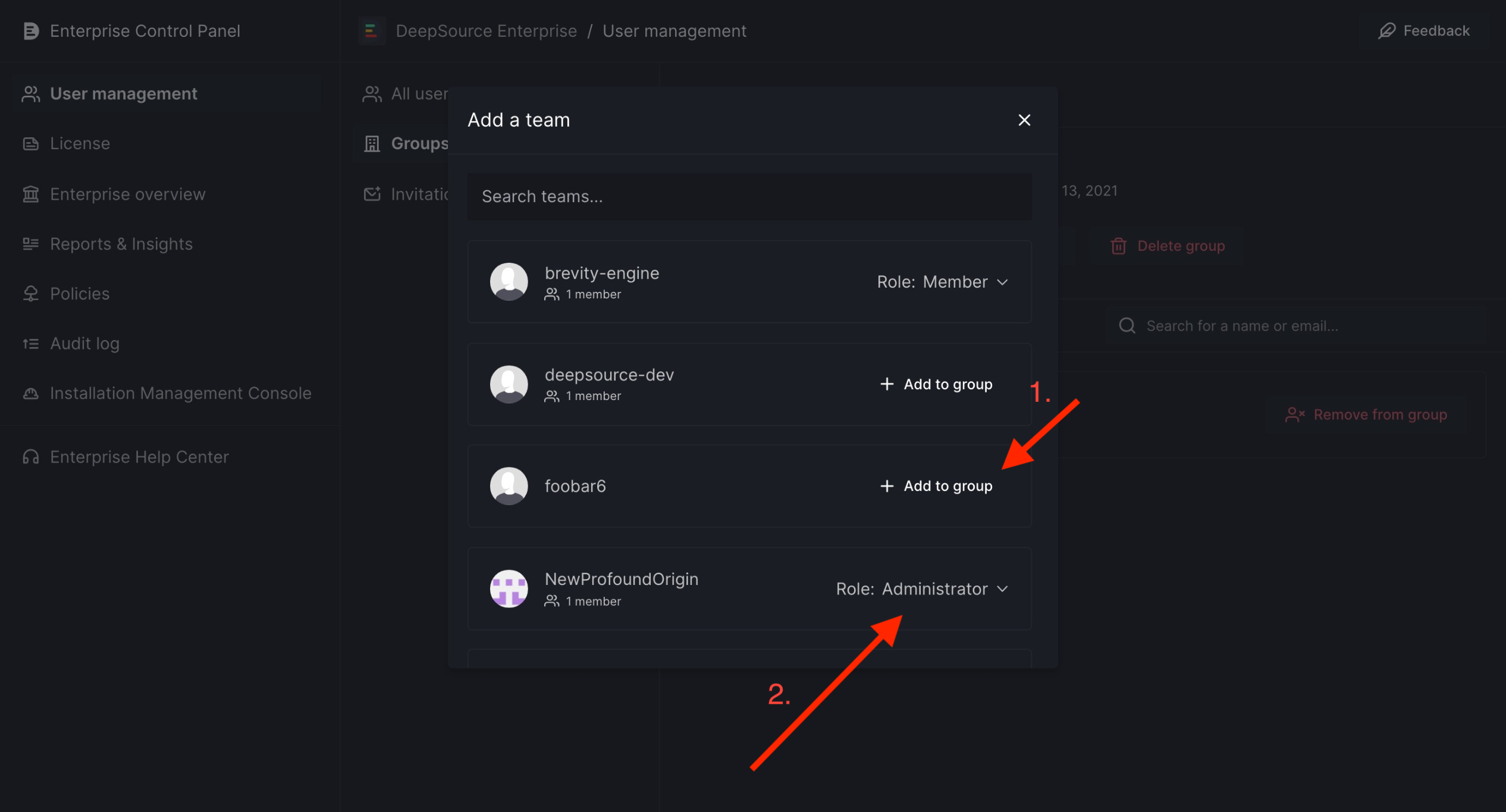Click the DeepSource Enterprise logo
This screenshot has width=1506, height=812.
372,30
